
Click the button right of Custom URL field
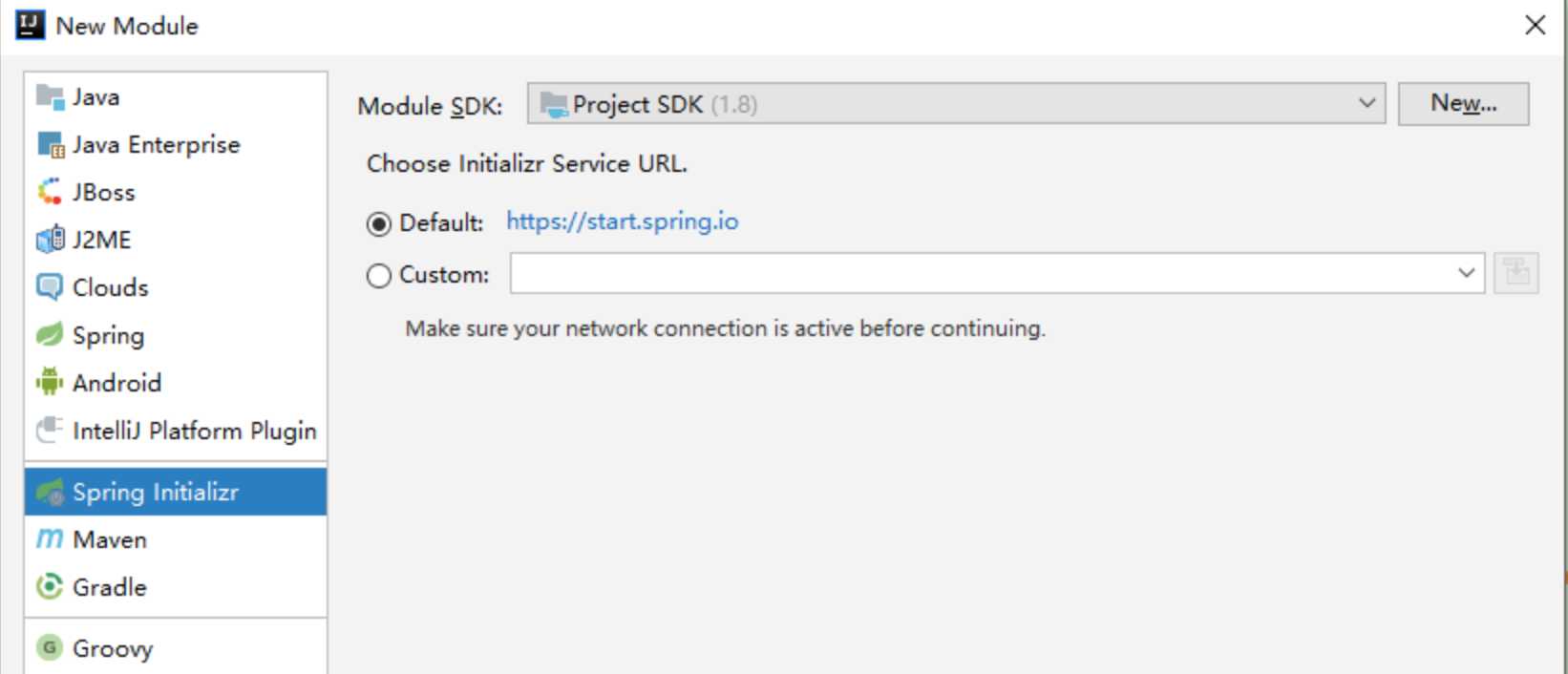(x=1516, y=274)
